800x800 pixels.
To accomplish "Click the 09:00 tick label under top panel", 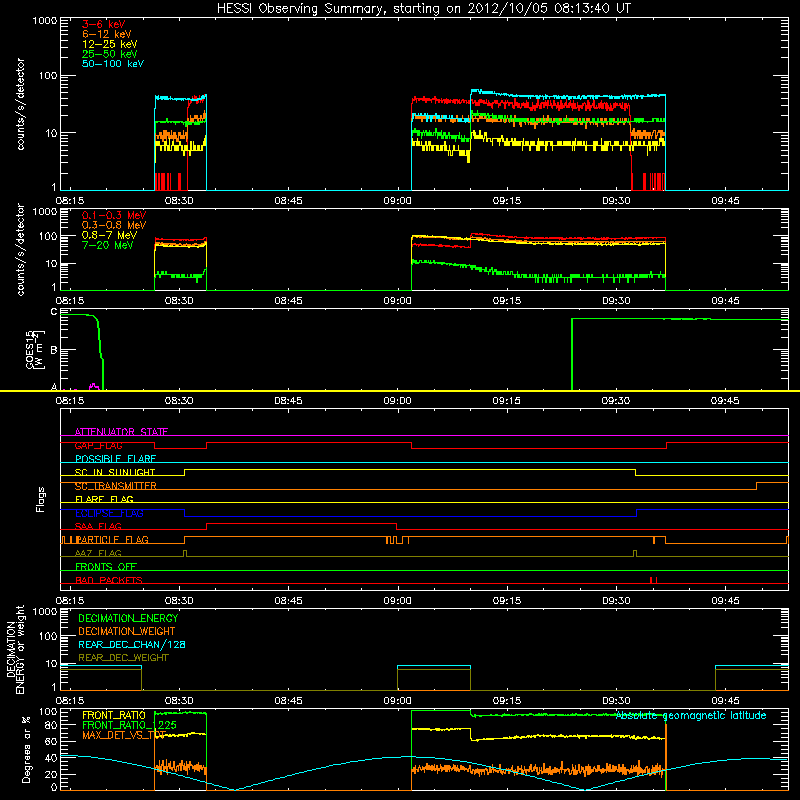I will pyautogui.click(x=397, y=201).
